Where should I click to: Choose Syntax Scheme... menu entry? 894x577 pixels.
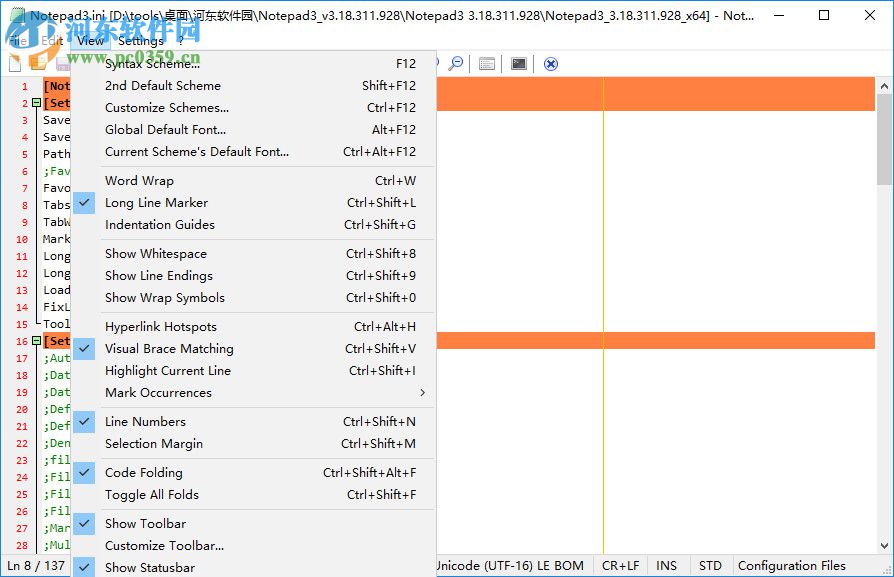coord(254,63)
